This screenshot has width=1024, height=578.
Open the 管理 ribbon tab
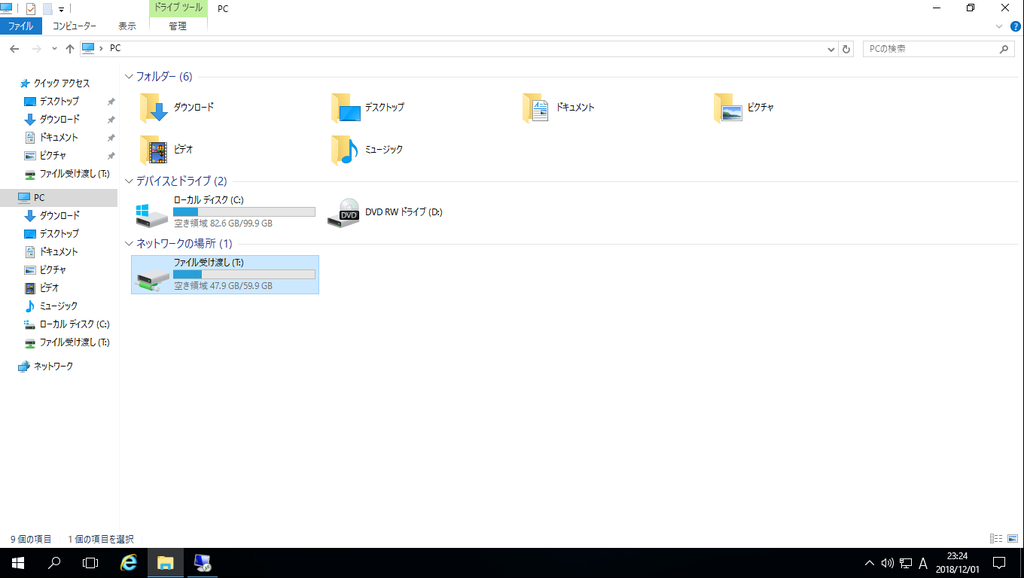click(x=178, y=26)
